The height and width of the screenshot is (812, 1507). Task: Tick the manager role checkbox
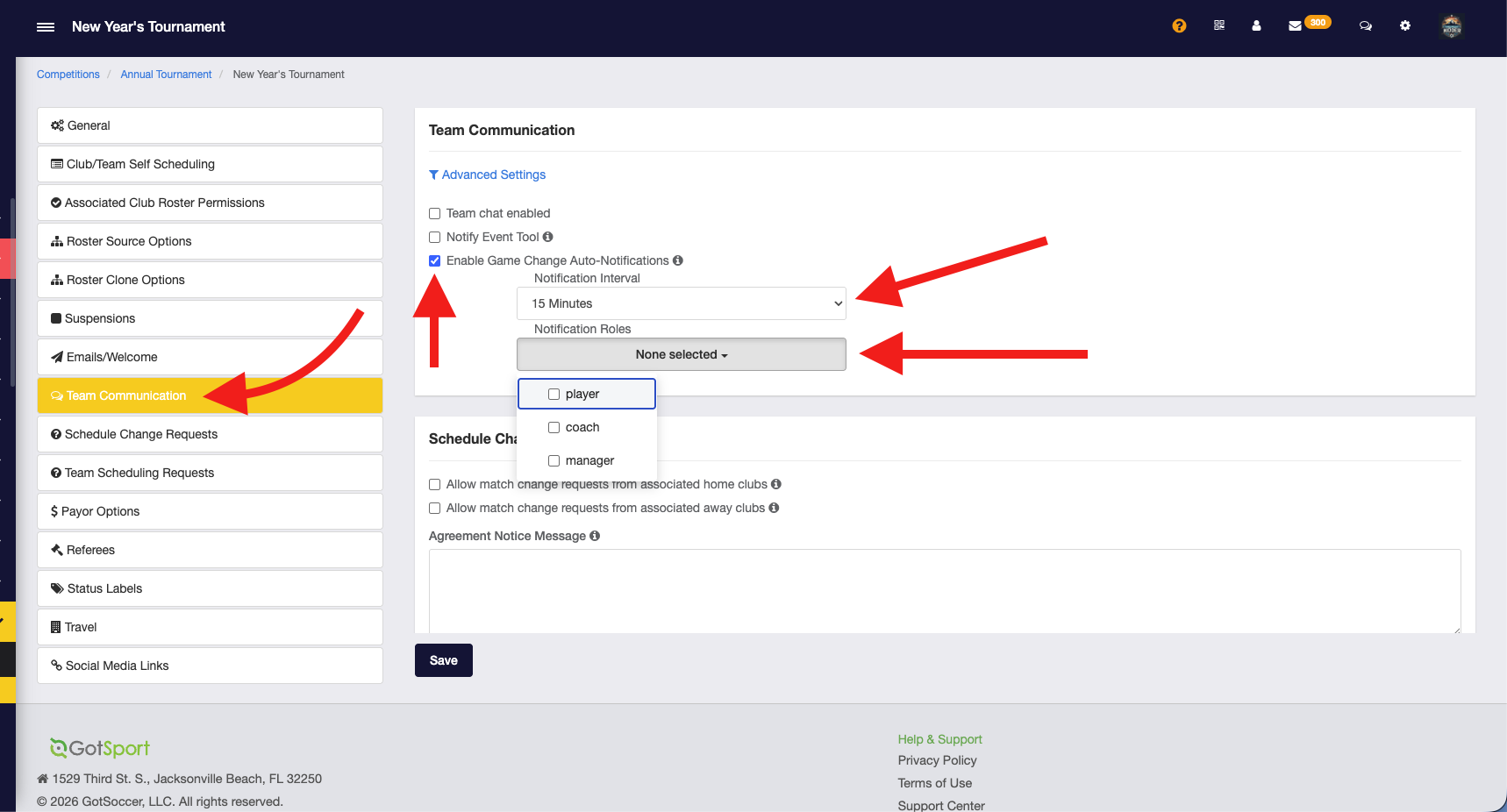tap(554, 461)
